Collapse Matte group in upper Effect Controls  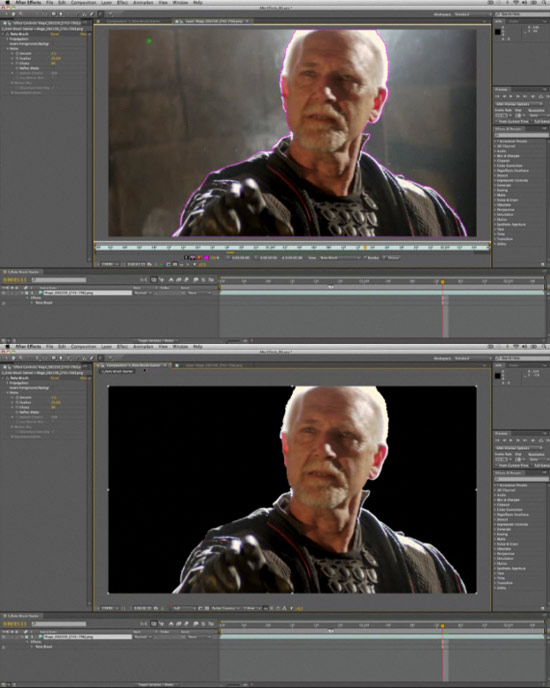[x=8, y=49]
